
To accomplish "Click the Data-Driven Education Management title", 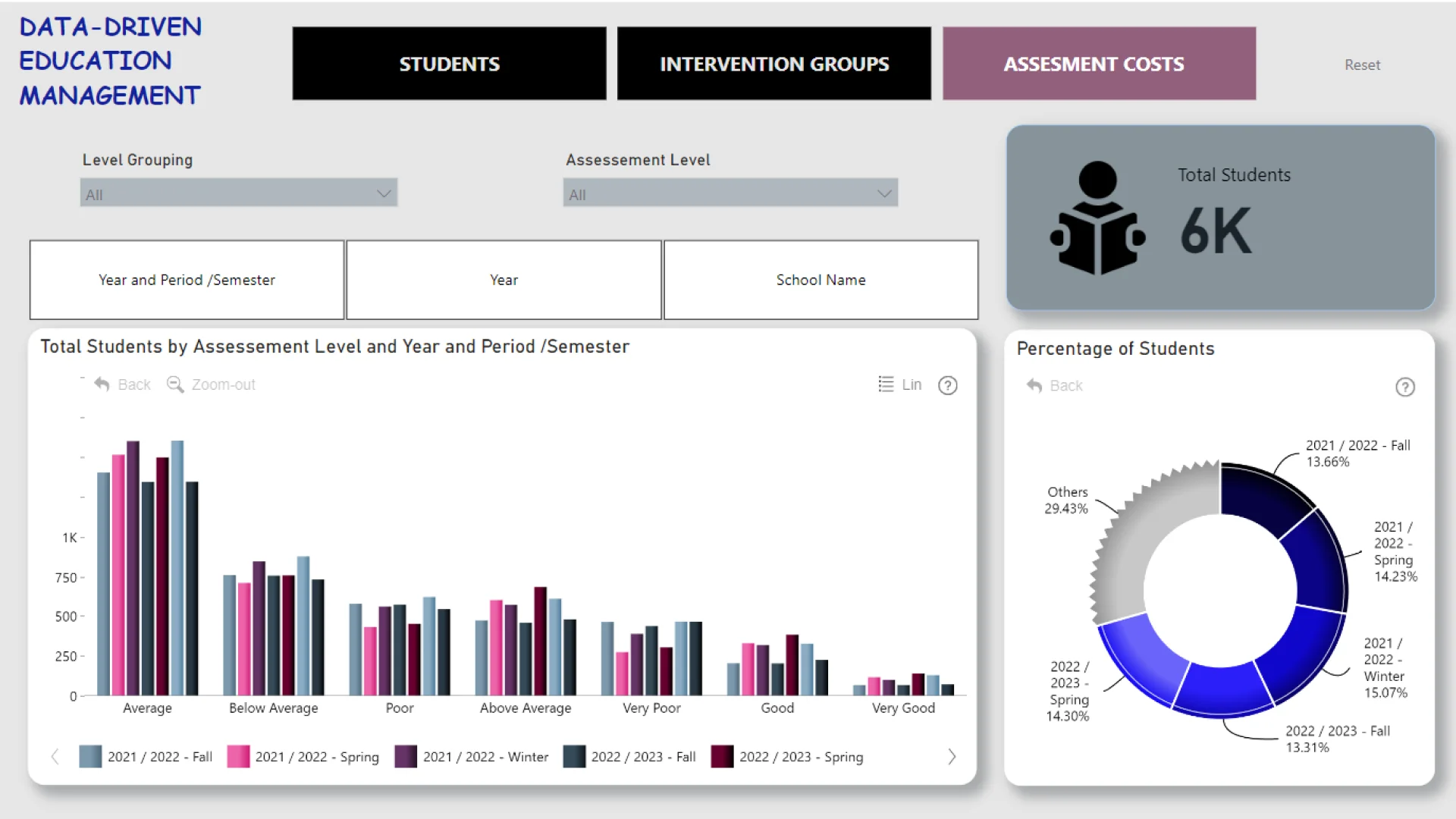I will [111, 61].
